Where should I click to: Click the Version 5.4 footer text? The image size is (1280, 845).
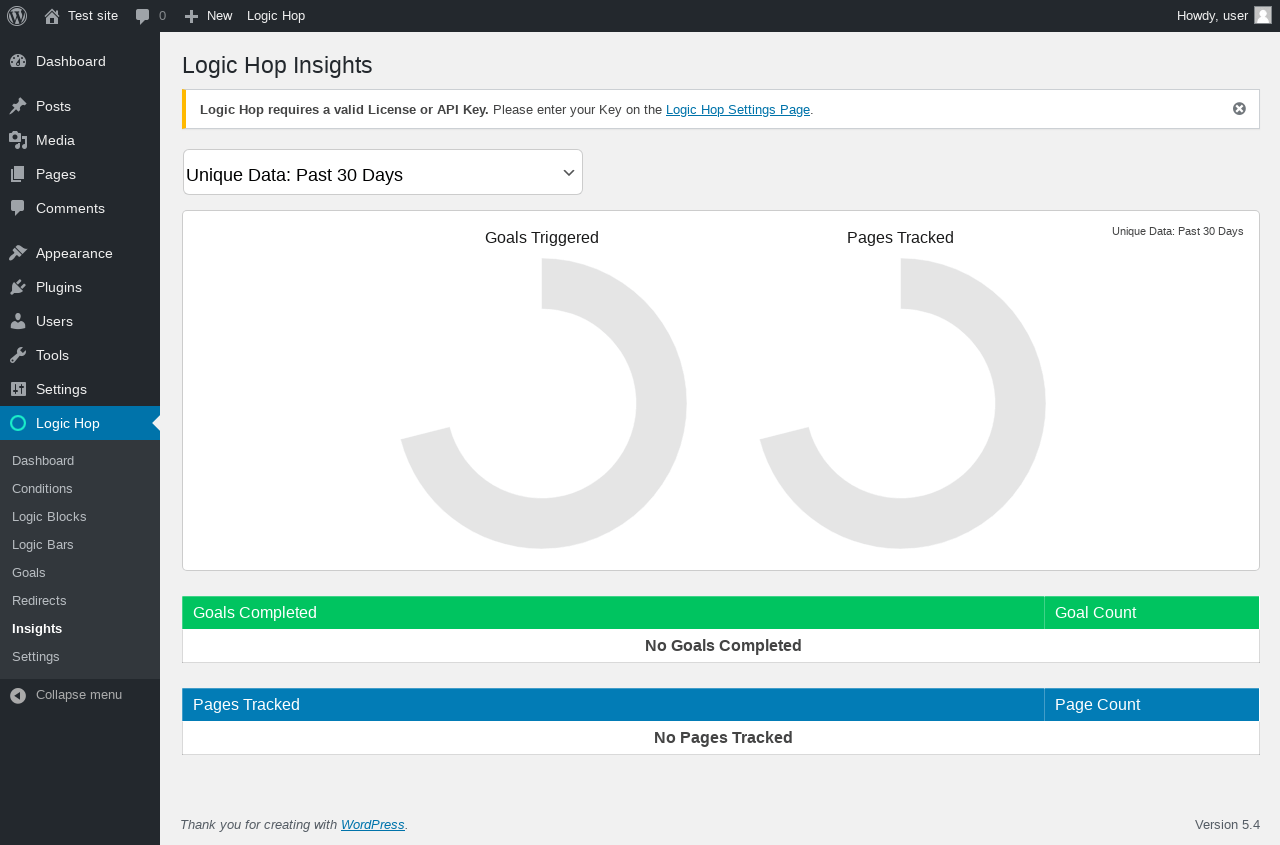[1227, 825]
